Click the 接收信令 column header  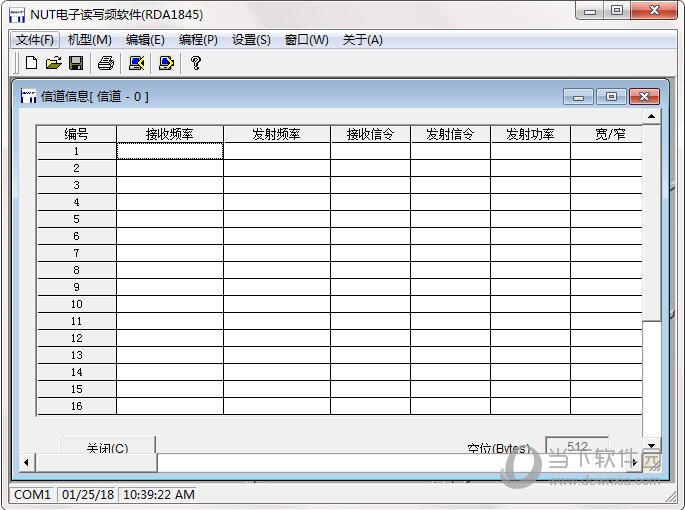(x=370, y=134)
